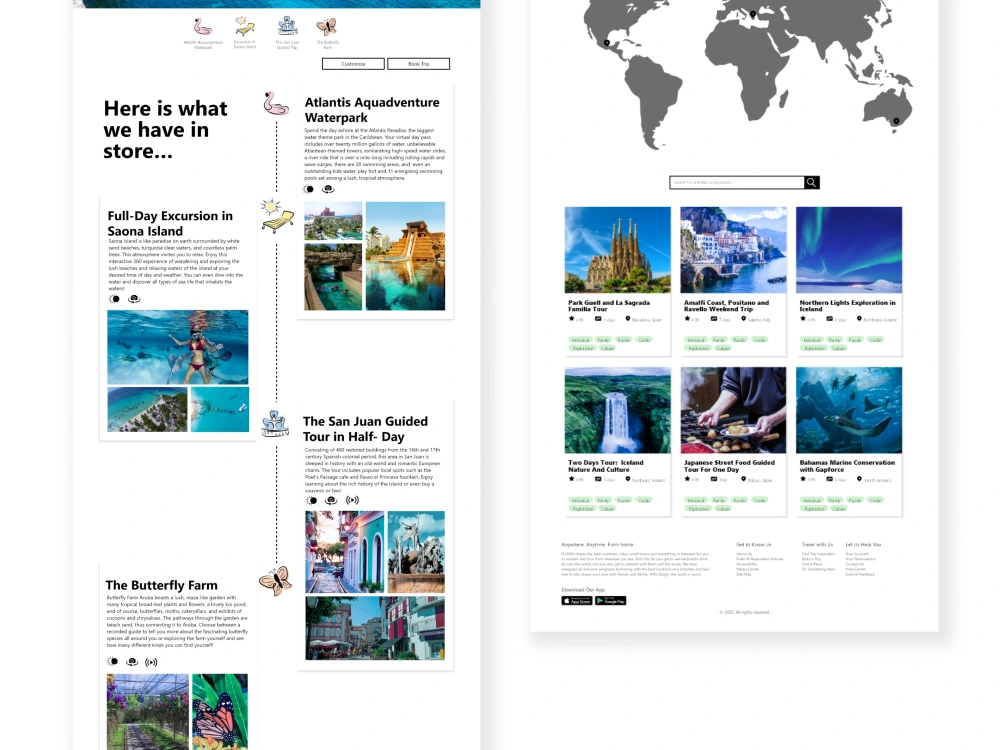Click the 'About Us' footer link

pyautogui.click(x=744, y=554)
